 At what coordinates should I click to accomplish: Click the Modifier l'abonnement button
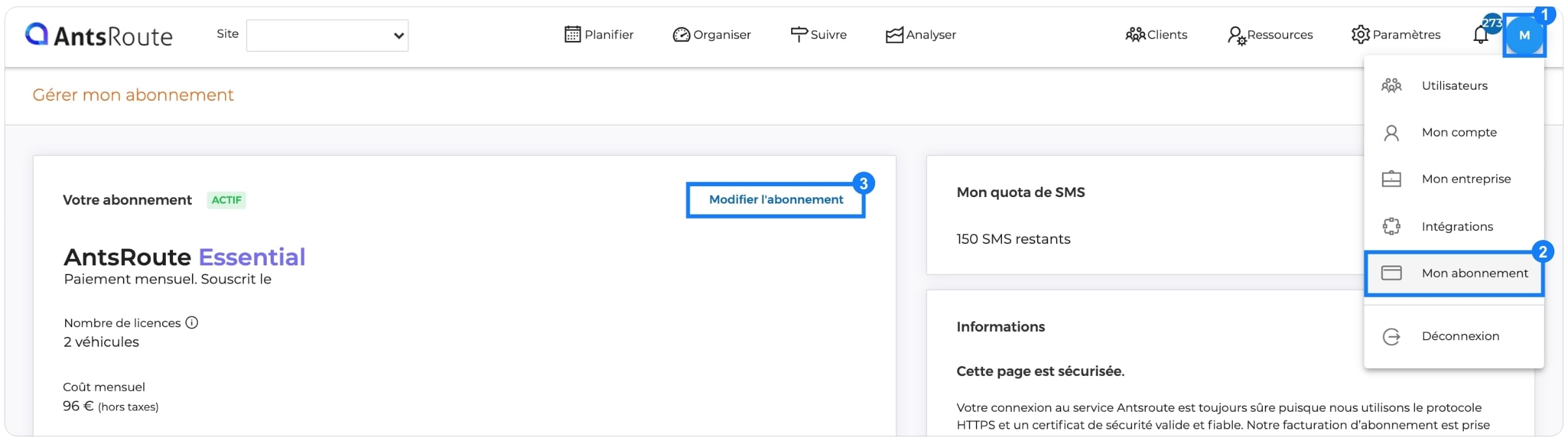pos(776,200)
